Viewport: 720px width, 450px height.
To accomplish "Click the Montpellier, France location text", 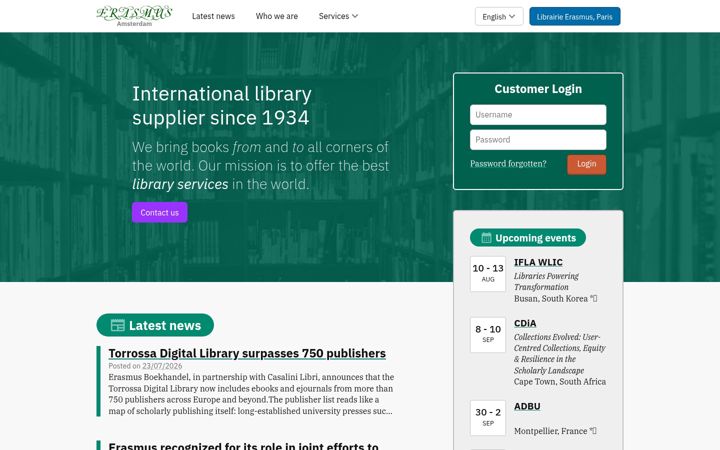I will [550, 431].
